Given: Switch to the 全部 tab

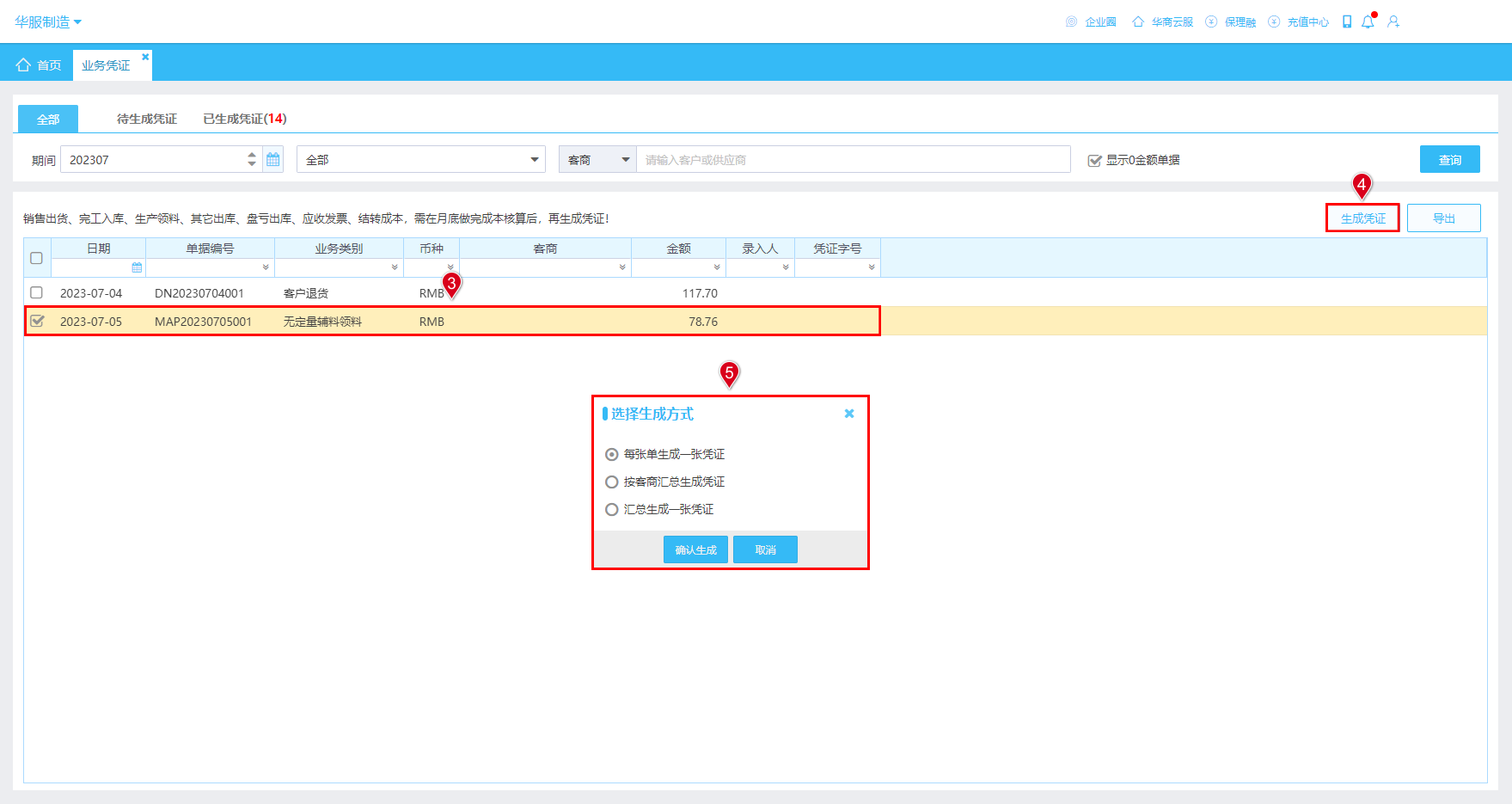Looking at the screenshot, I should point(48,119).
